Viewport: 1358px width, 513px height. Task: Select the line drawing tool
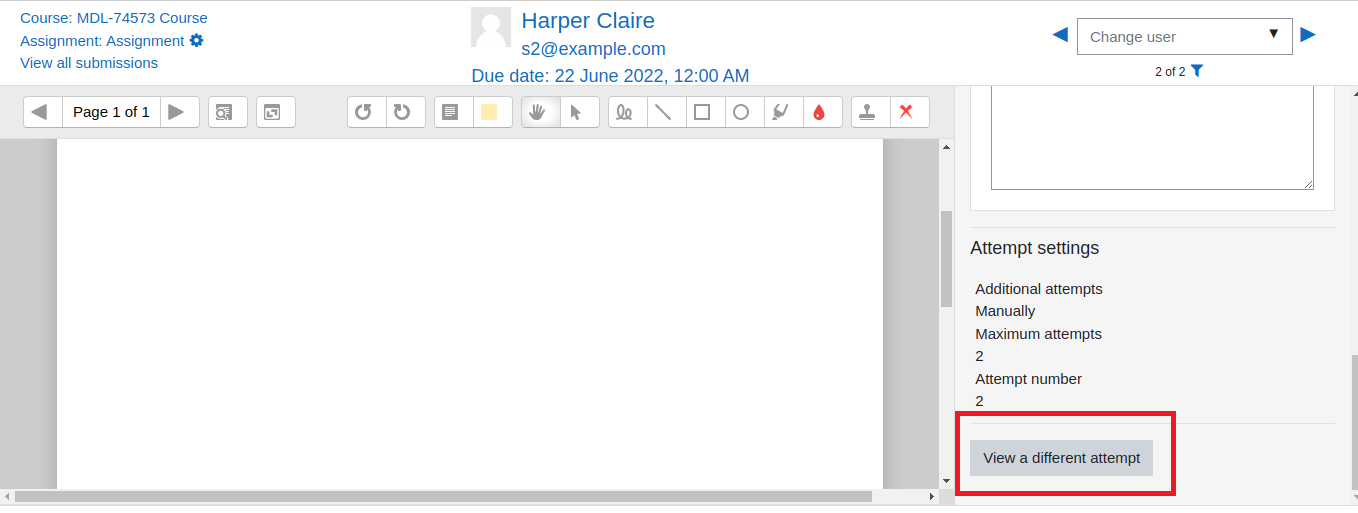[666, 112]
